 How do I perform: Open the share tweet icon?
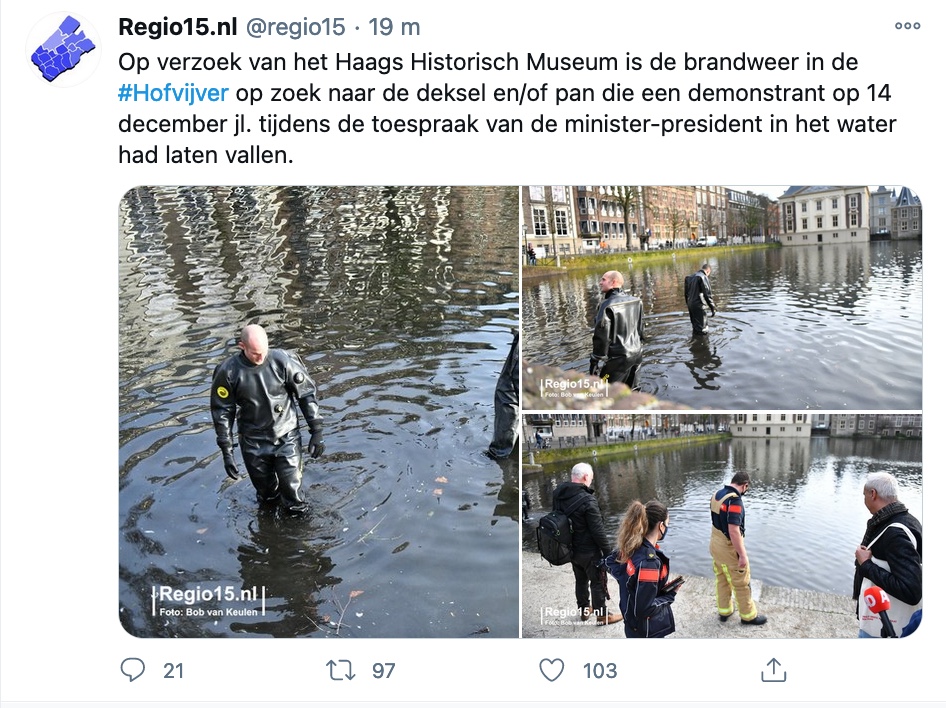[774, 670]
